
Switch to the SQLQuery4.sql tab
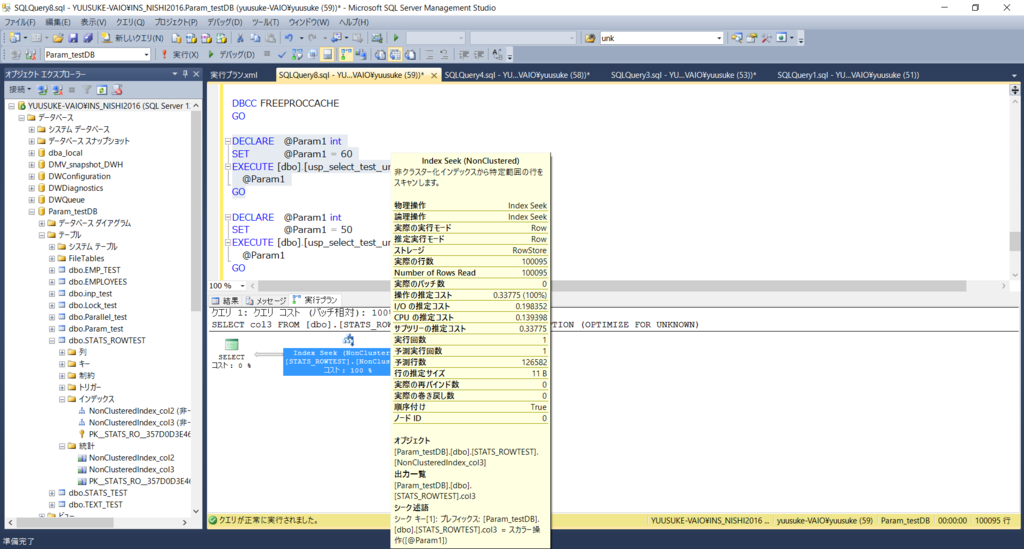tap(517, 75)
